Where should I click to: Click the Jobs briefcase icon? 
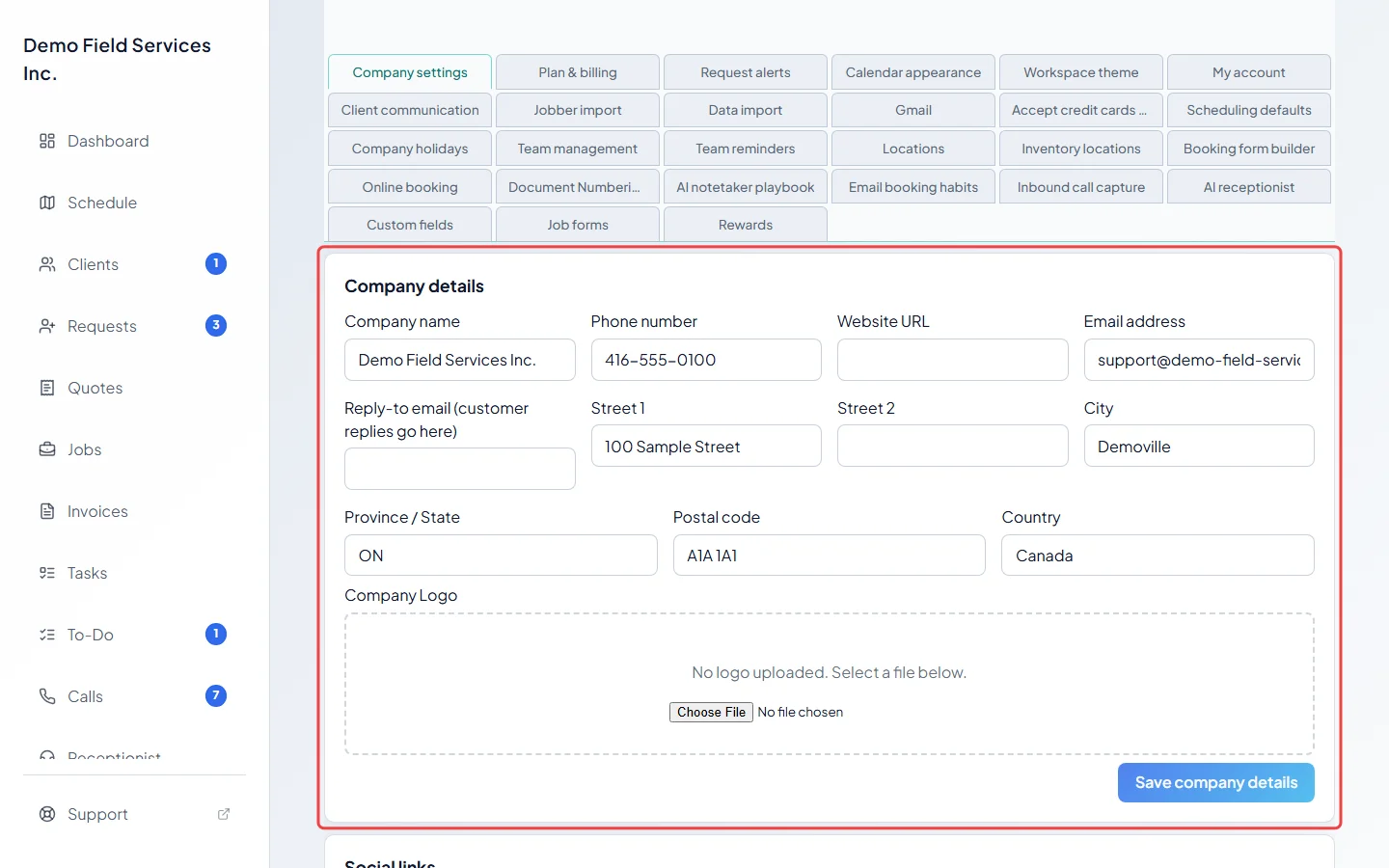pyautogui.click(x=47, y=449)
